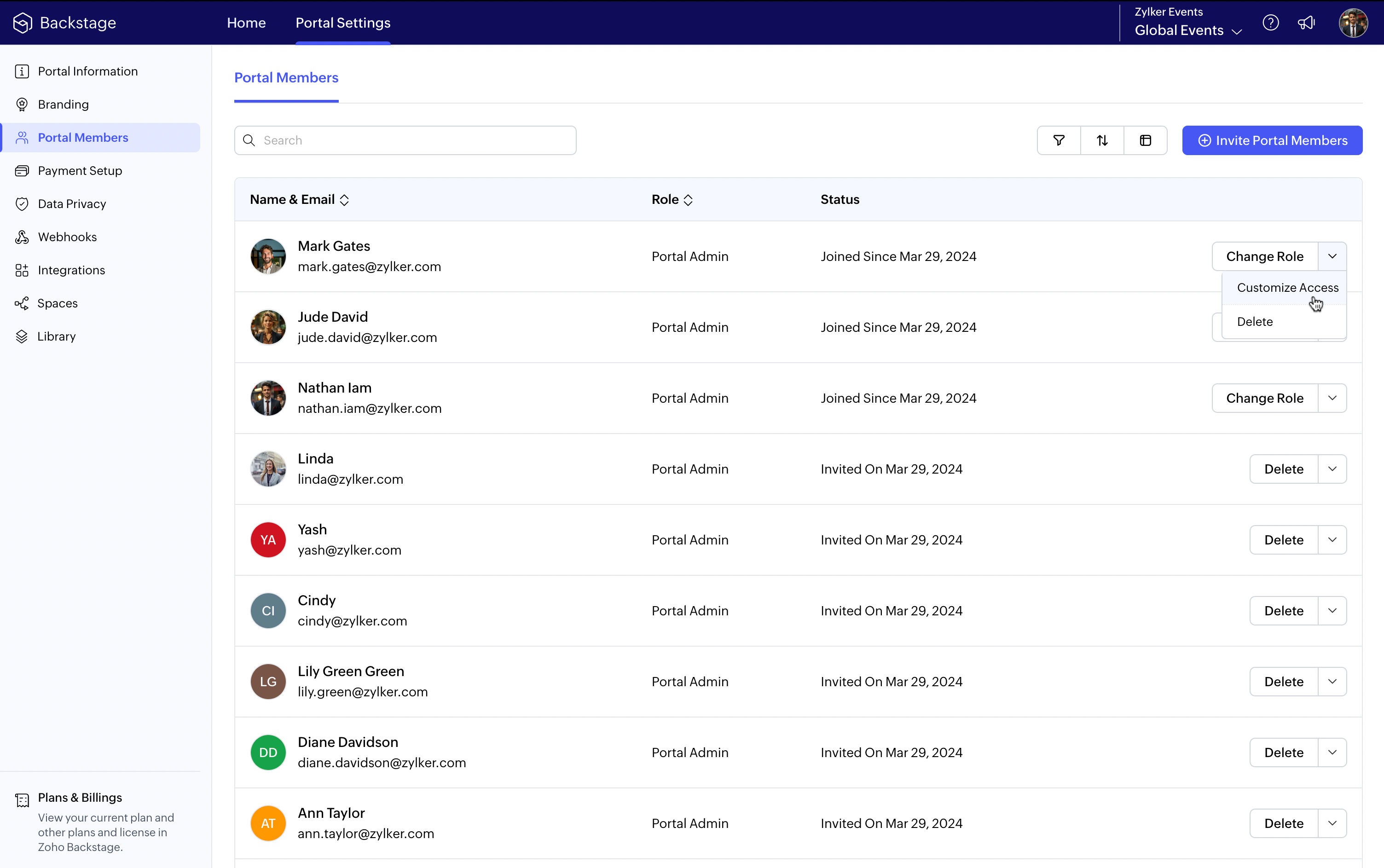Click Delete button for Yash
Image resolution: width=1384 pixels, height=868 pixels.
point(1284,540)
